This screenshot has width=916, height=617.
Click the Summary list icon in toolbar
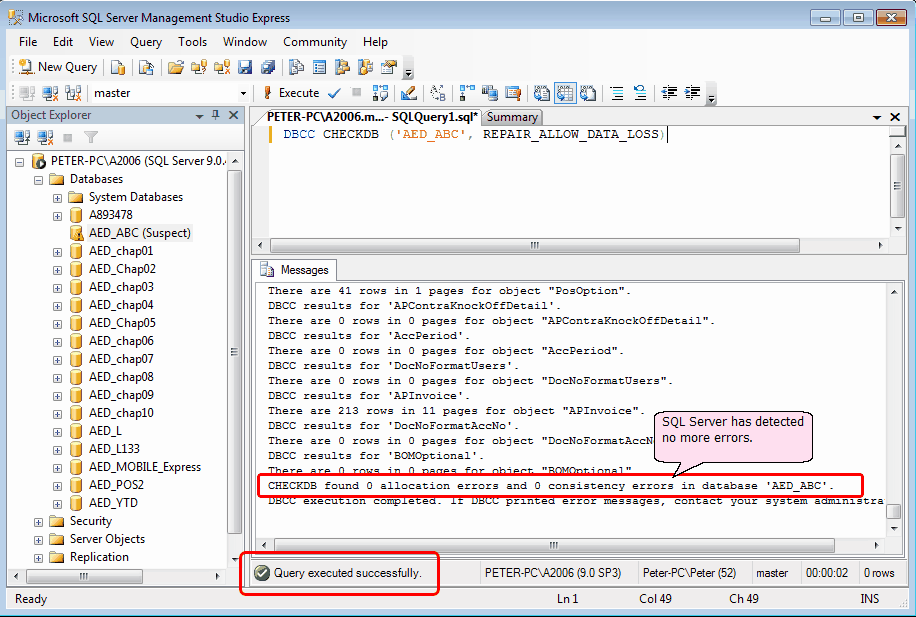[x=320, y=67]
